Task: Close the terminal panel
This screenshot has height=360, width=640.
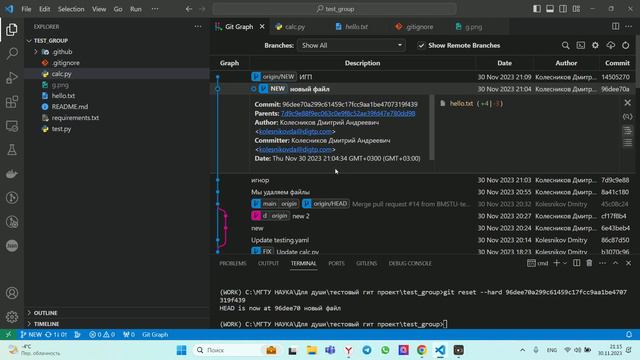Action: coord(629,263)
